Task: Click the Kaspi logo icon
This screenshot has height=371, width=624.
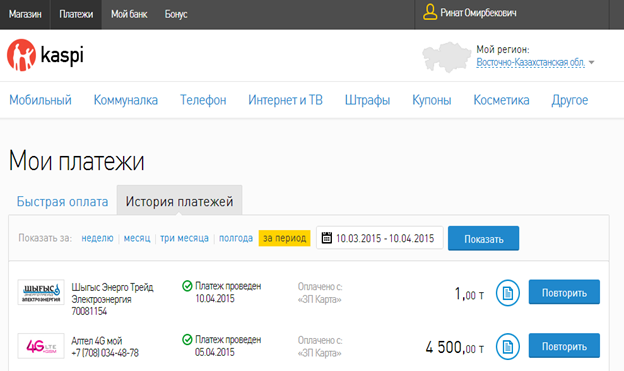Action: 21,55
